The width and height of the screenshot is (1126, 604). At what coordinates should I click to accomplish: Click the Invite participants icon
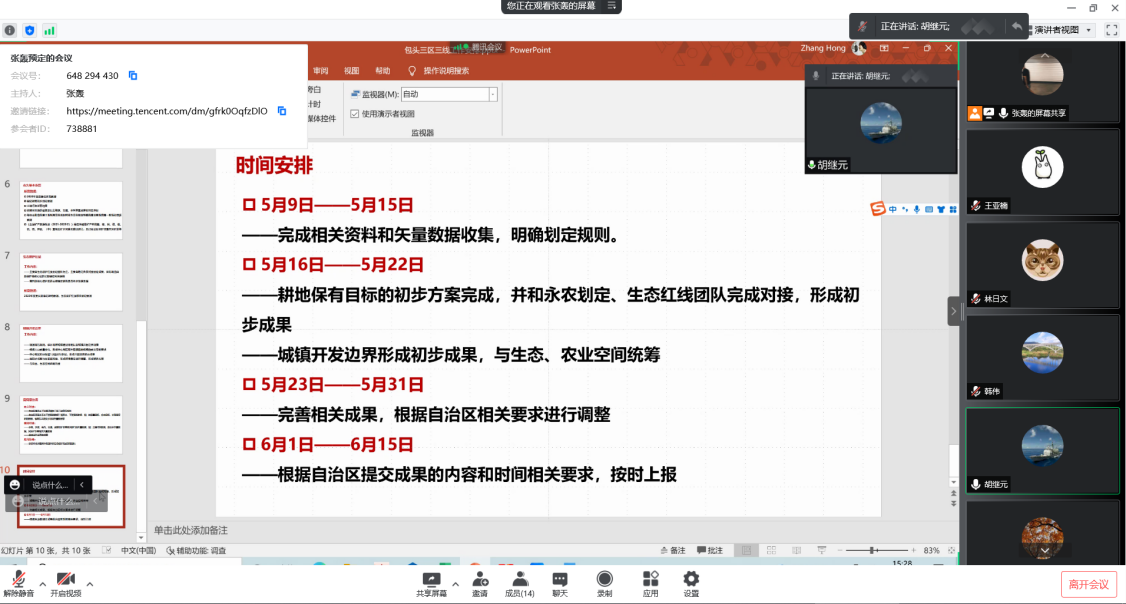(480, 581)
